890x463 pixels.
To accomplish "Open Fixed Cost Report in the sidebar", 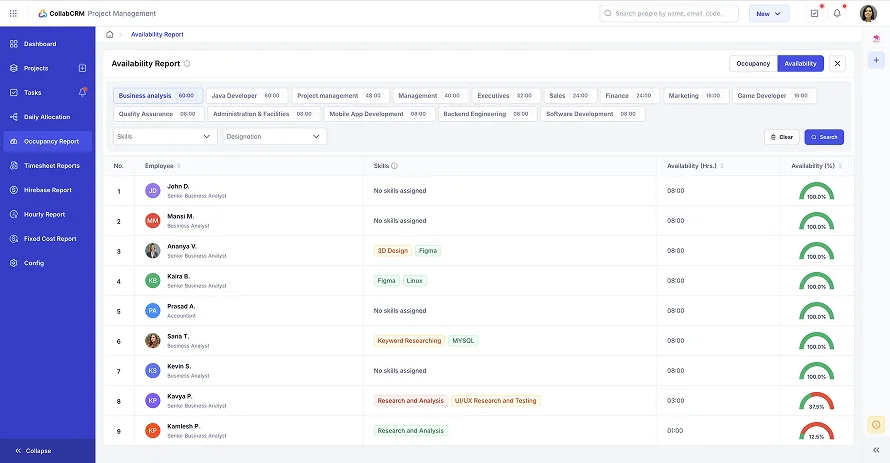I will pyautogui.click(x=48, y=239).
